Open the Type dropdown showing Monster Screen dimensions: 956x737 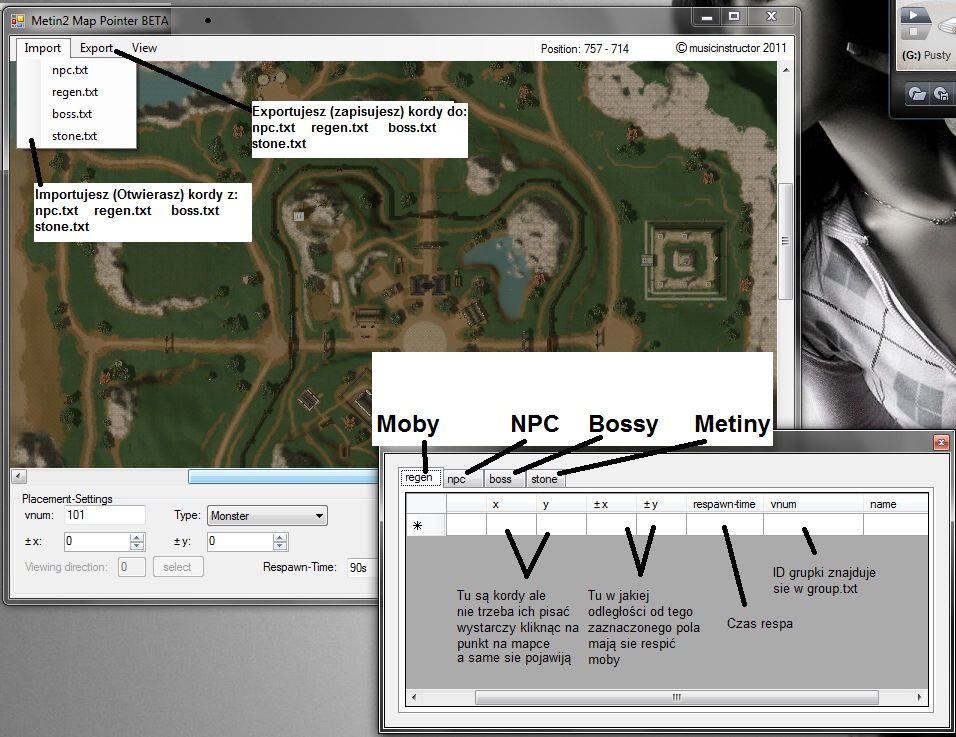coord(267,516)
